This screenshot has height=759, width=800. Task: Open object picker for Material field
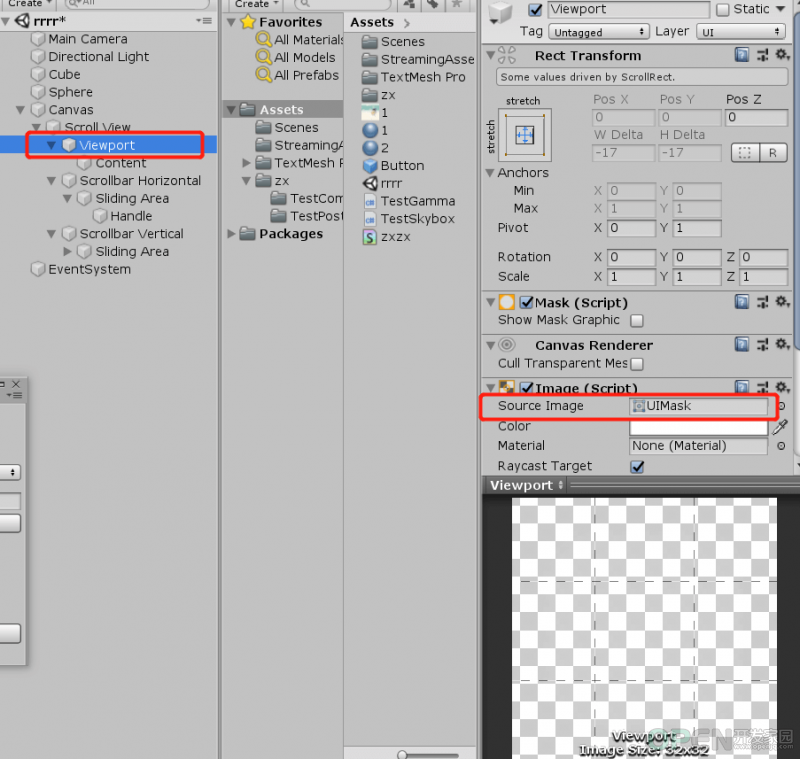pyautogui.click(x=781, y=446)
